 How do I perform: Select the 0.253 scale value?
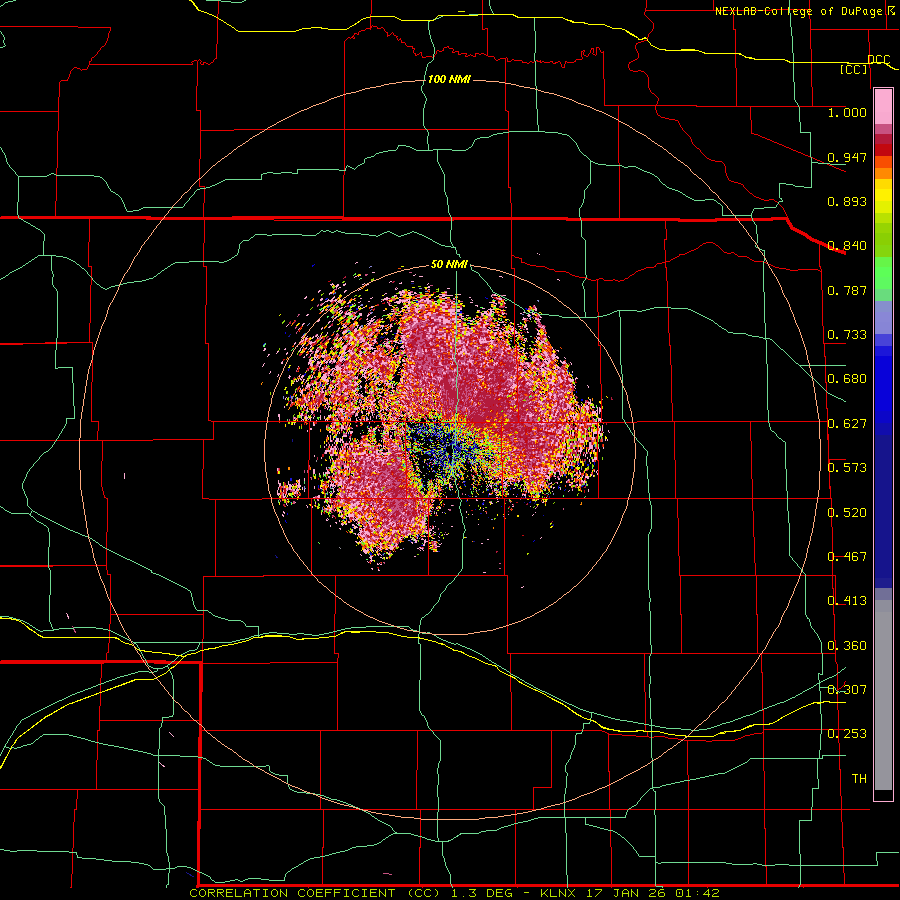847,734
